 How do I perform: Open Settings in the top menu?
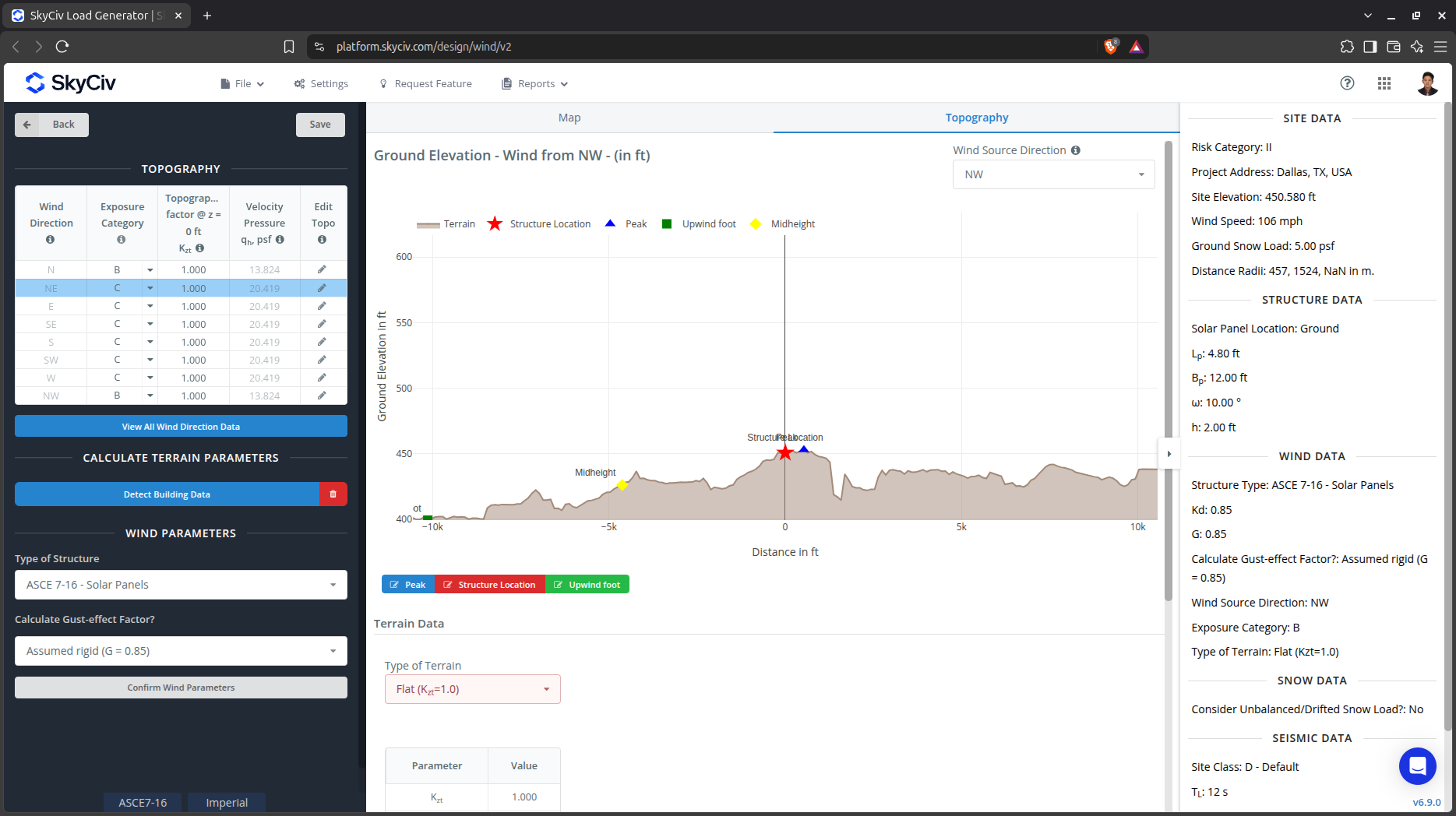click(321, 83)
